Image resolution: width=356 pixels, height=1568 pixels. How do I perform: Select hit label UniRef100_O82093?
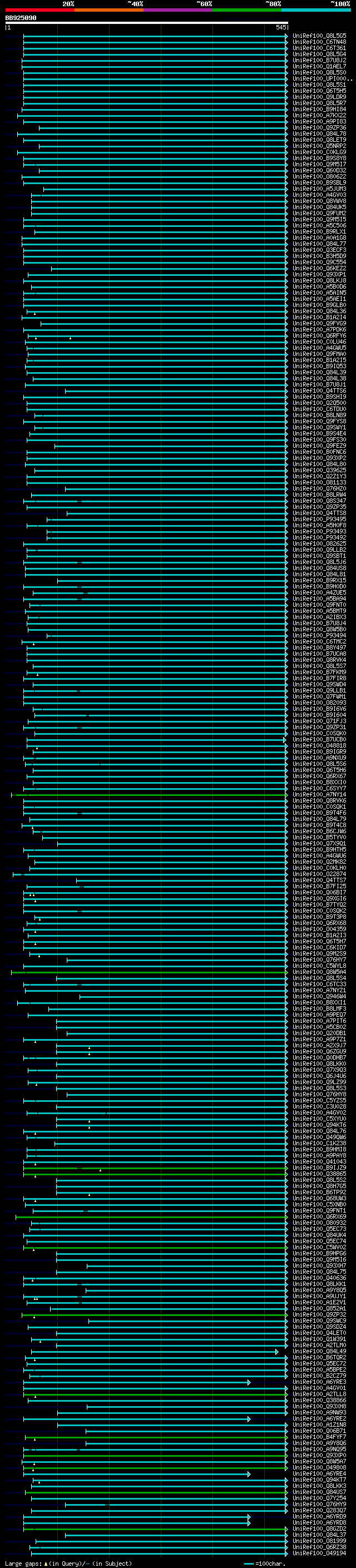(x=319, y=703)
